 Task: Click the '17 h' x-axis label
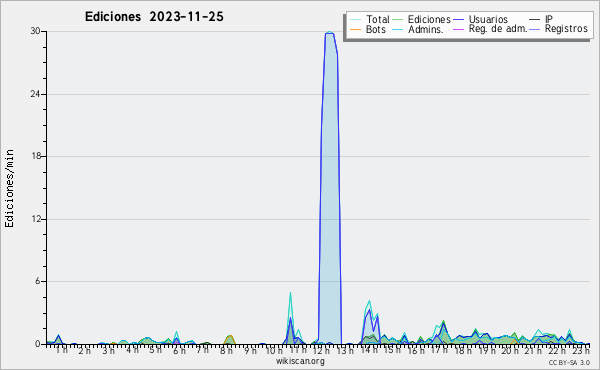point(439,350)
